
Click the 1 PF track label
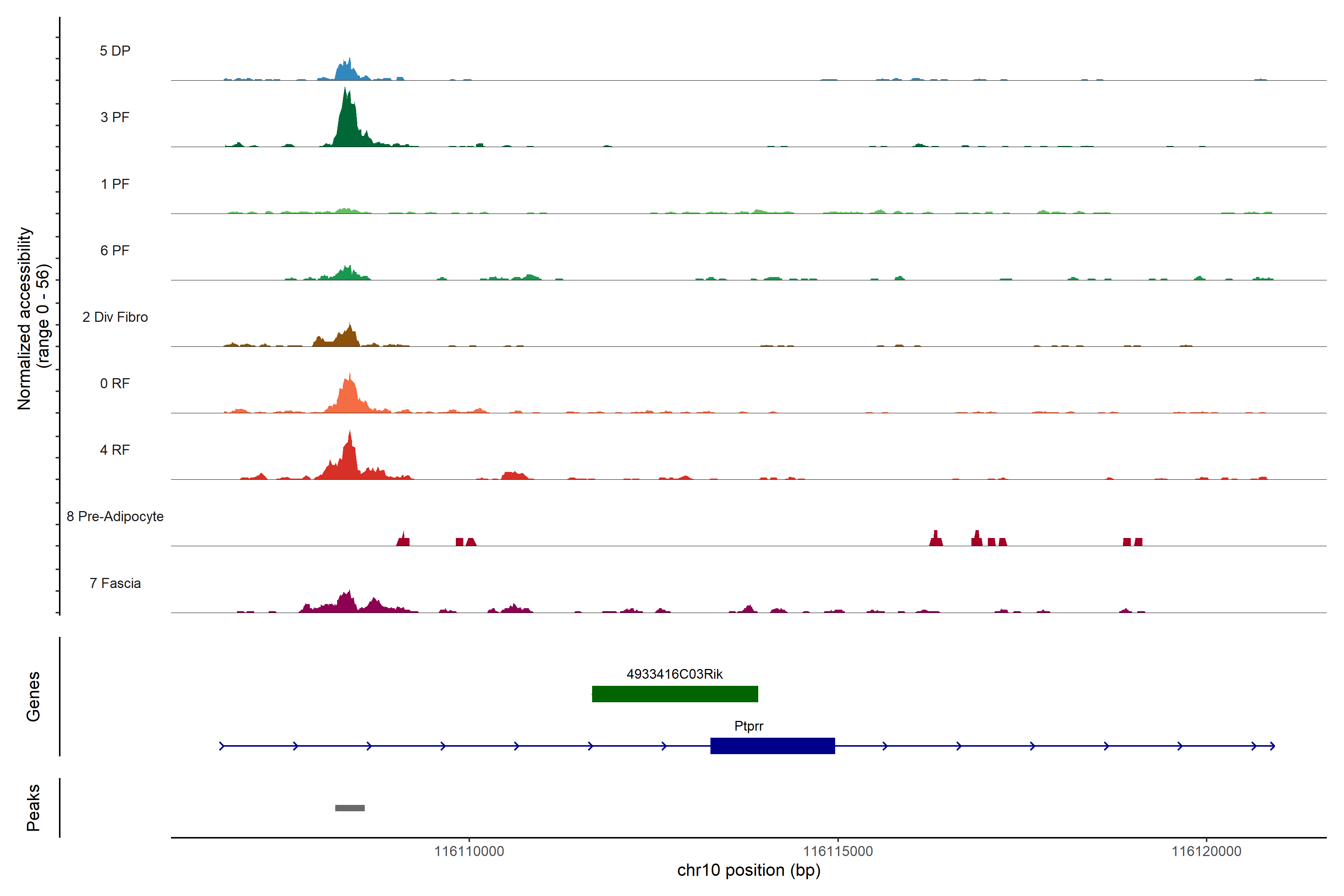tap(115, 184)
